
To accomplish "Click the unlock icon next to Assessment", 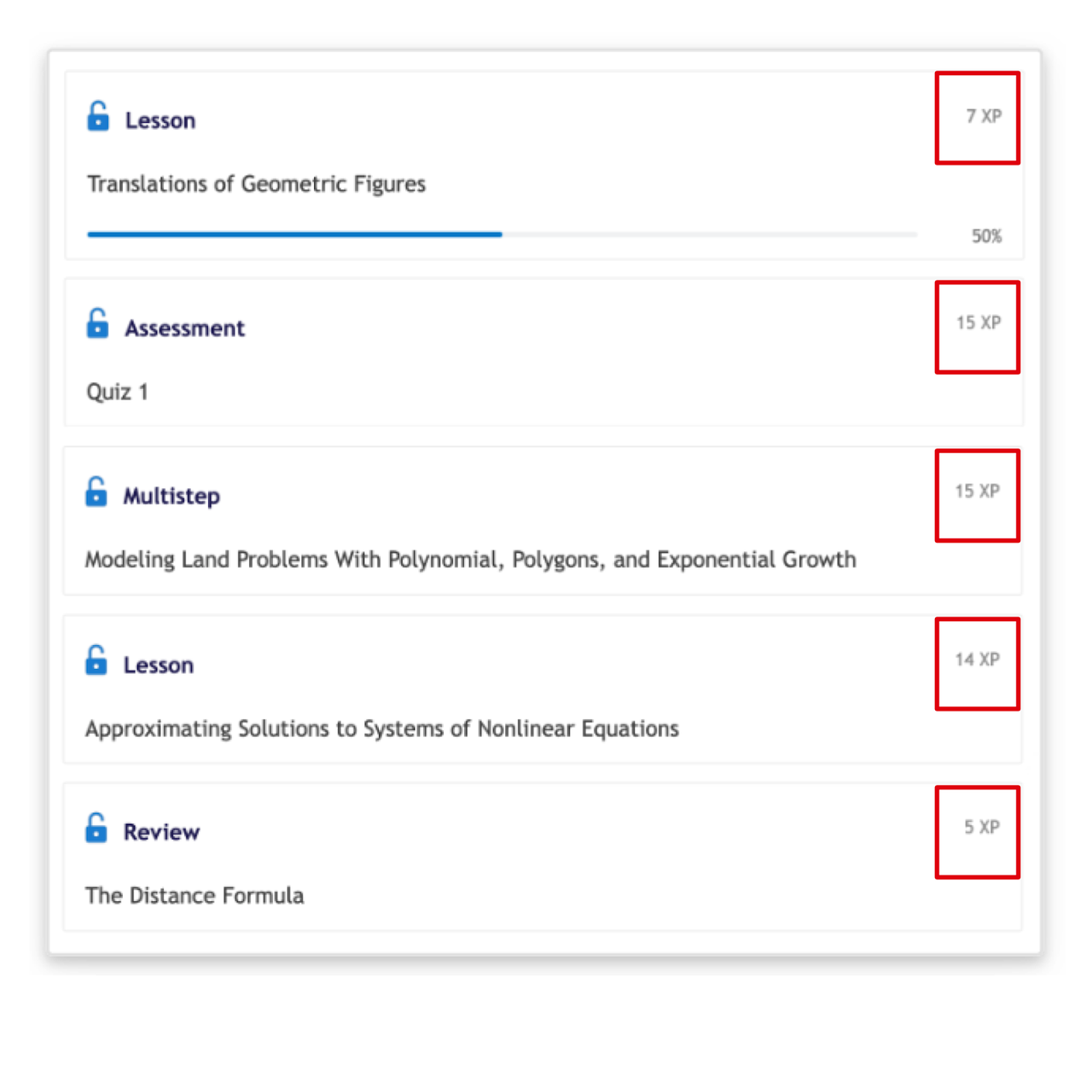I will 98,324.
